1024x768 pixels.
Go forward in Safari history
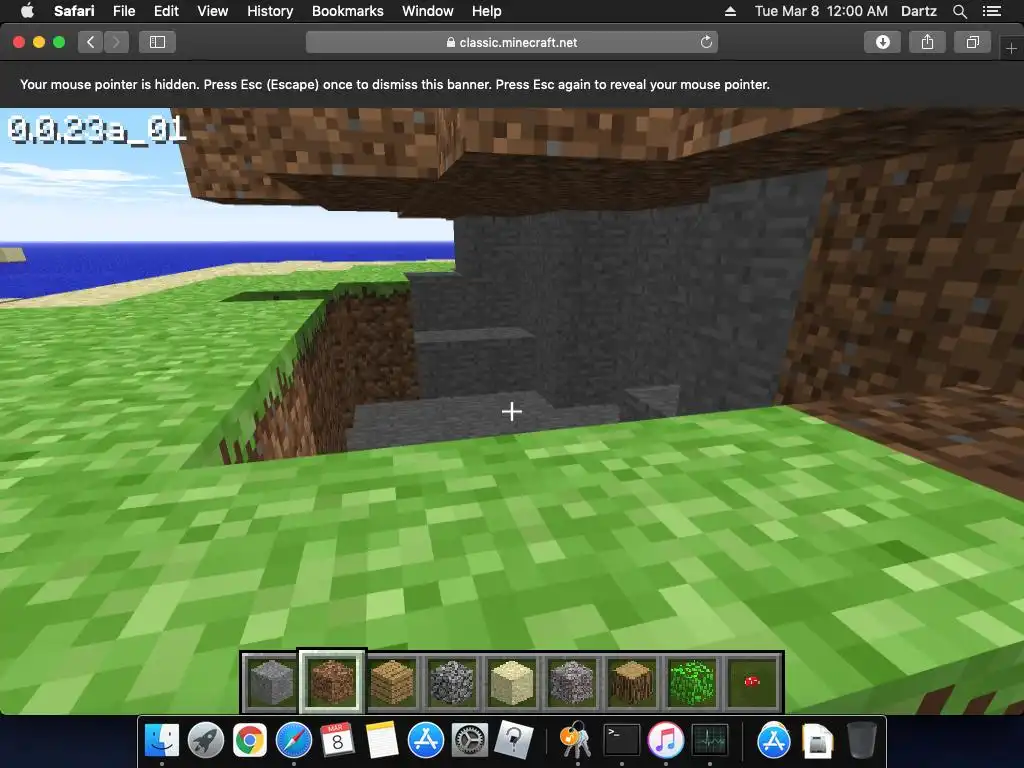click(x=116, y=42)
